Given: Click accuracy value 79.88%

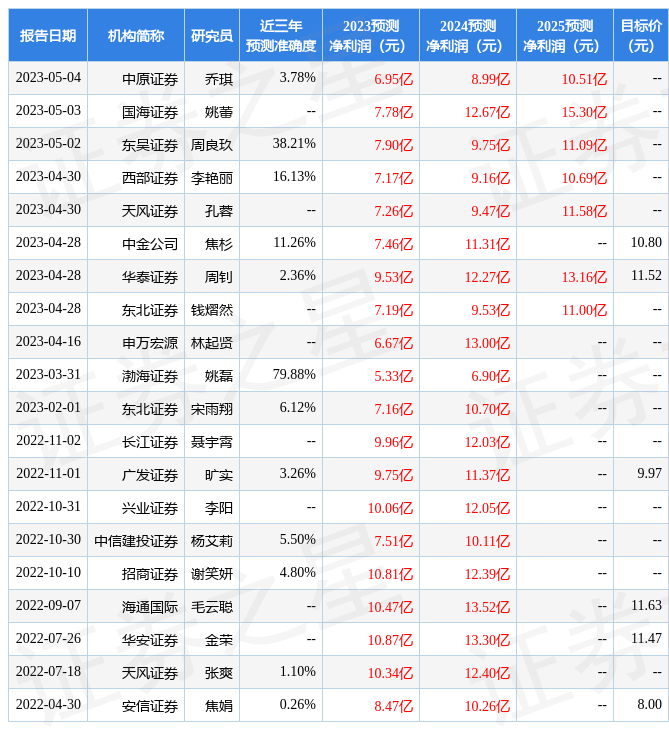Looking at the screenshot, I should (x=294, y=375).
